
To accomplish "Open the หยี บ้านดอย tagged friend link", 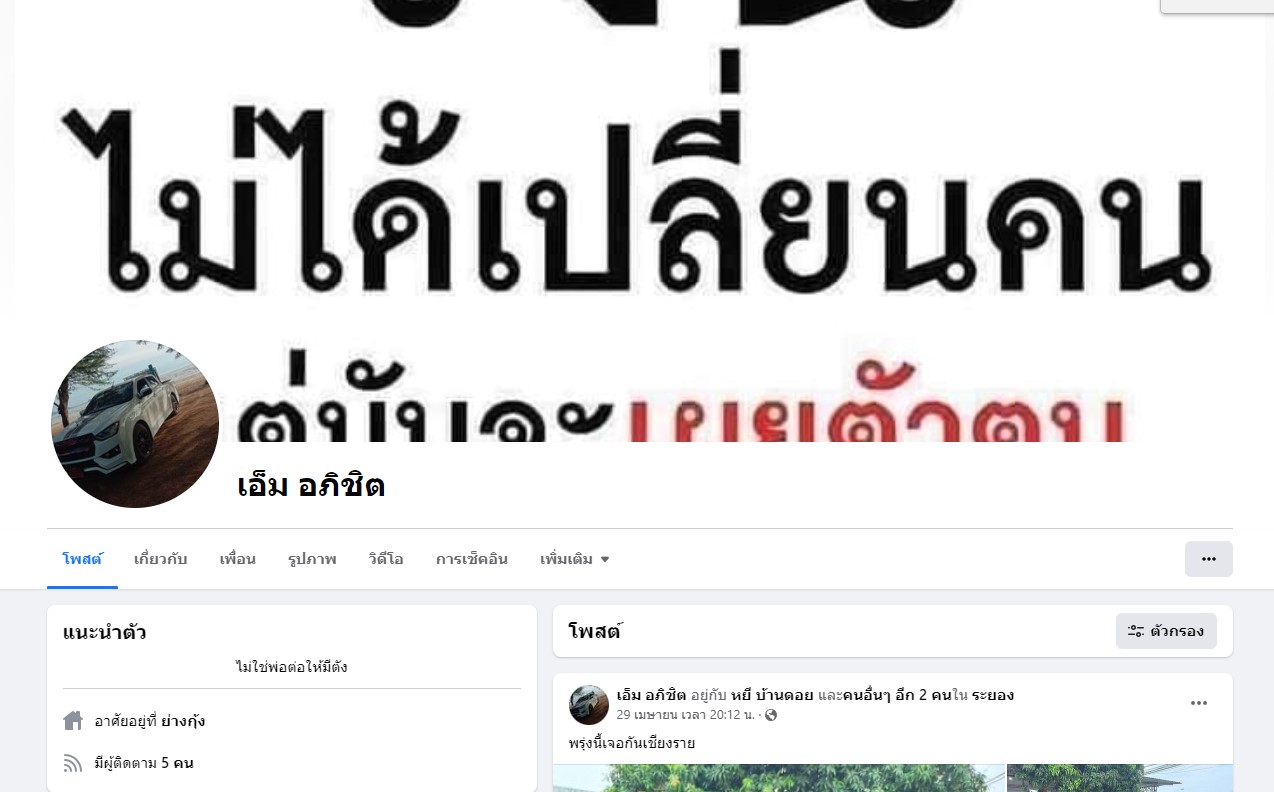I will click(x=773, y=695).
